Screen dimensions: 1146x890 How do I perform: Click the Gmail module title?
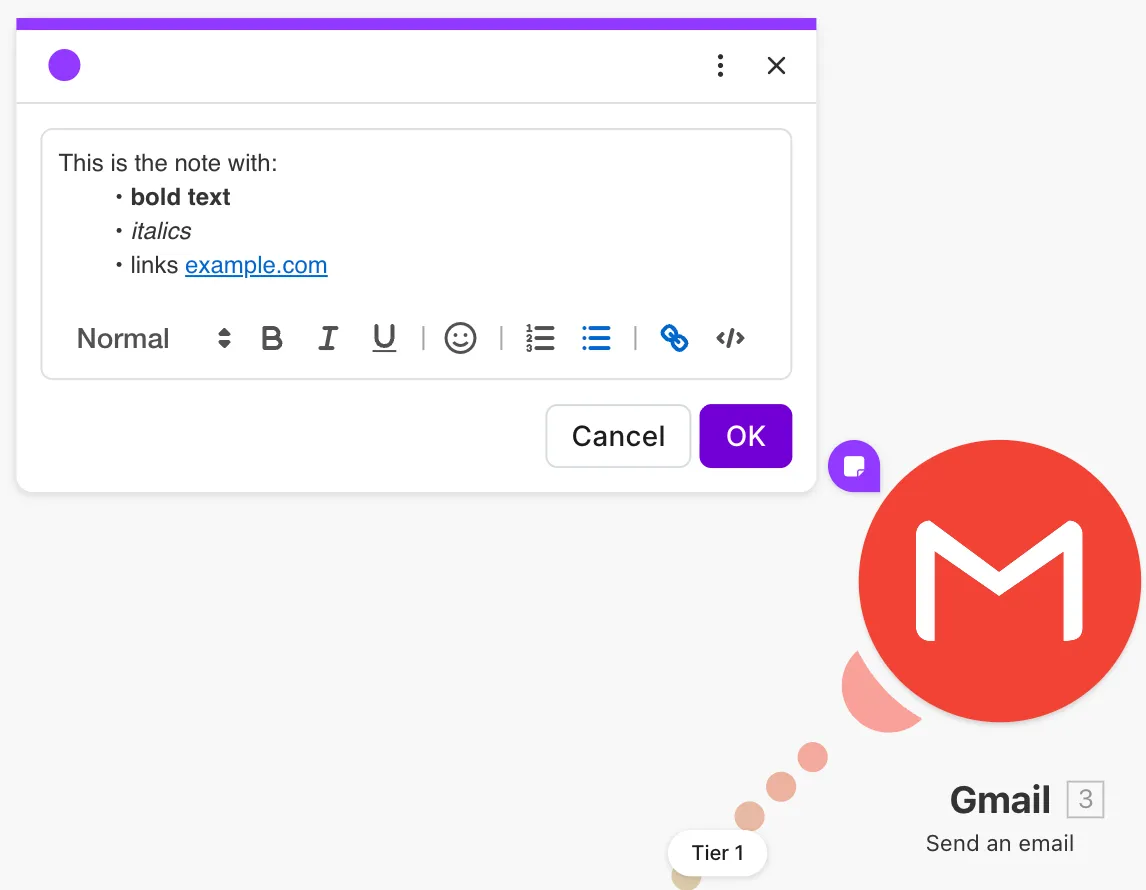[x=1000, y=800]
